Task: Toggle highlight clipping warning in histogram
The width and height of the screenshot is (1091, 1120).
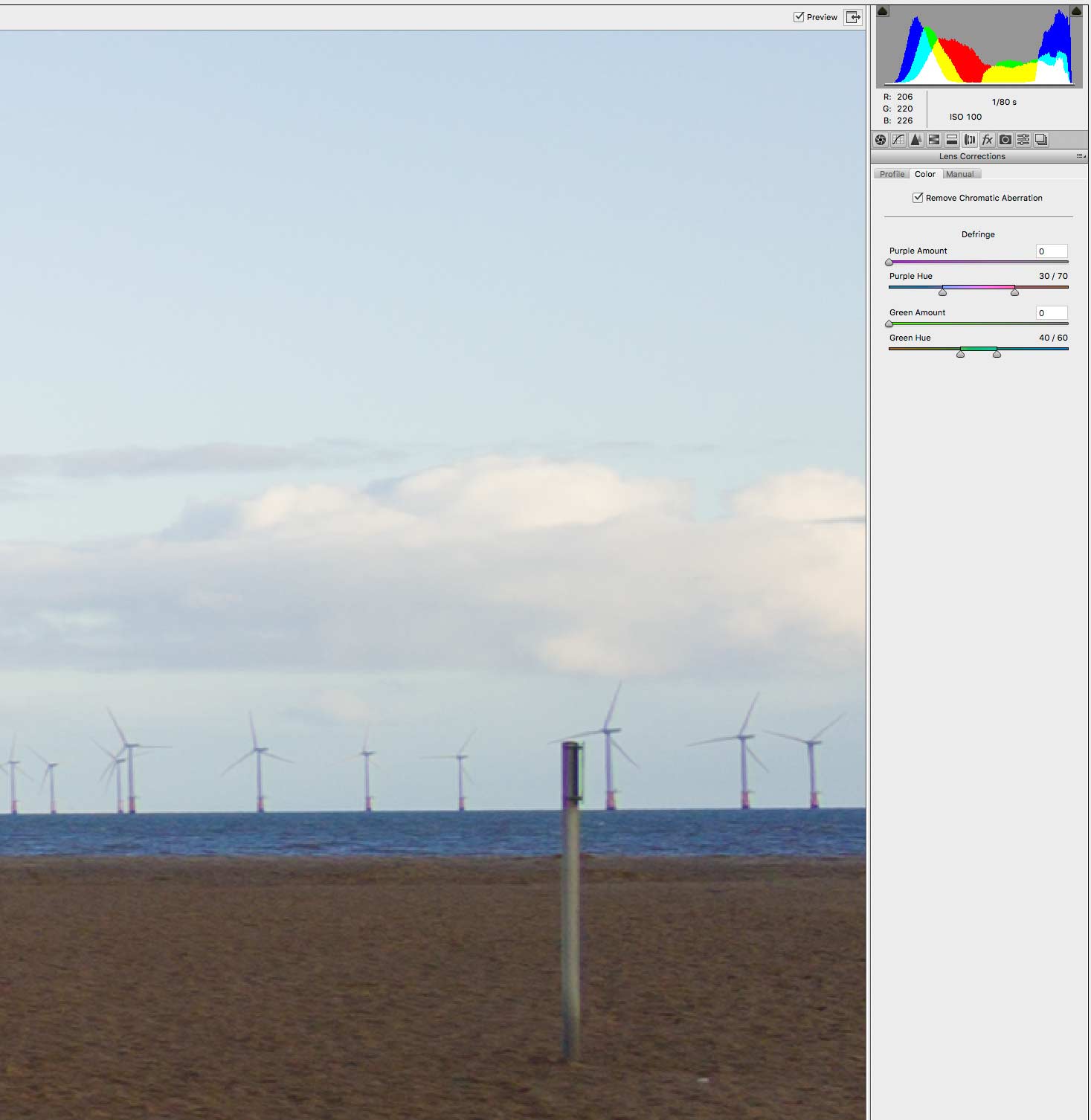Action: pyautogui.click(x=1076, y=11)
